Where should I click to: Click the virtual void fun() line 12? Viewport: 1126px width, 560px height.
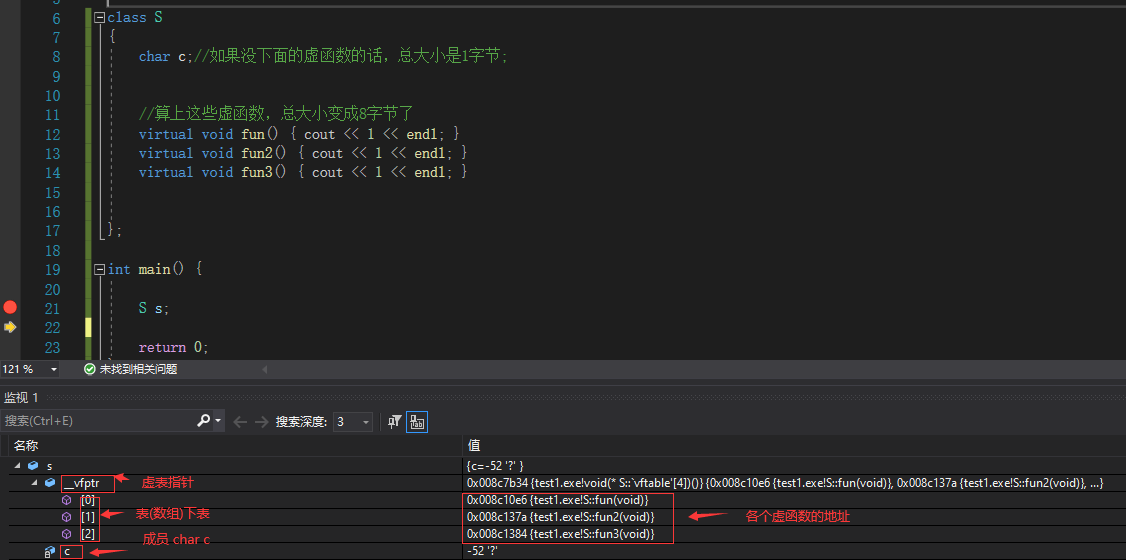click(x=299, y=134)
